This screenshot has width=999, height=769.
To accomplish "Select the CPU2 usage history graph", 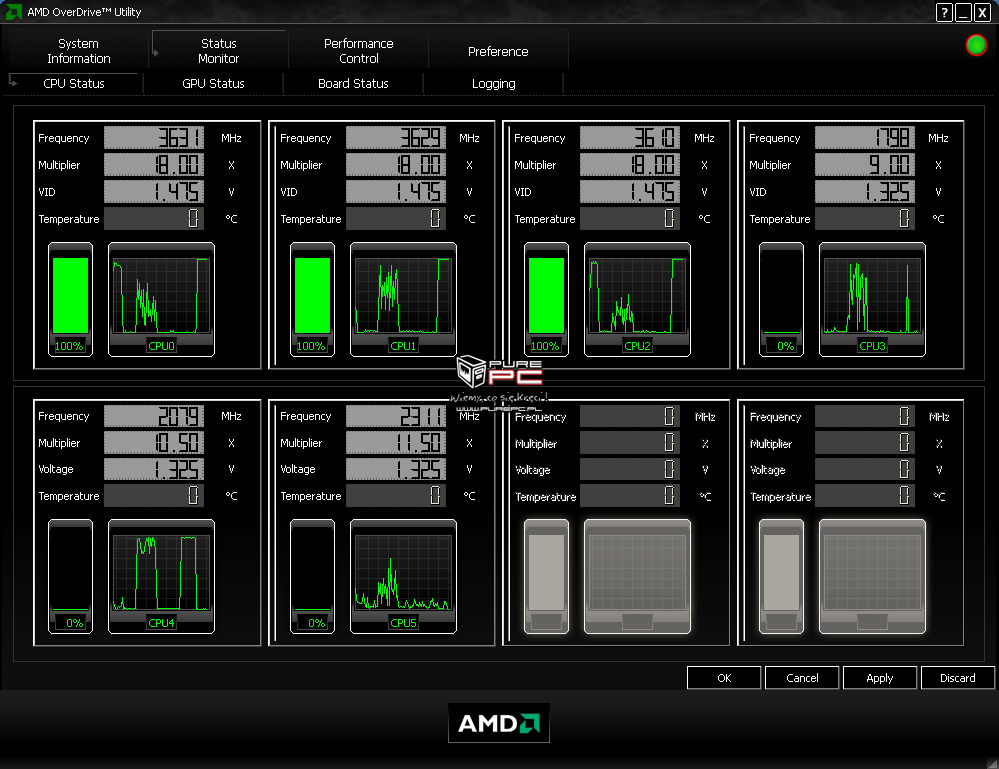I will pyautogui.click(x=637, y=299).
